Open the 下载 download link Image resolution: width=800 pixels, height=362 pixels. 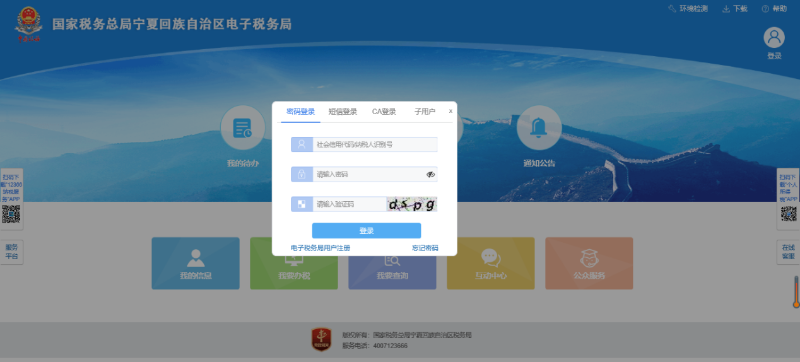(735, 9)
